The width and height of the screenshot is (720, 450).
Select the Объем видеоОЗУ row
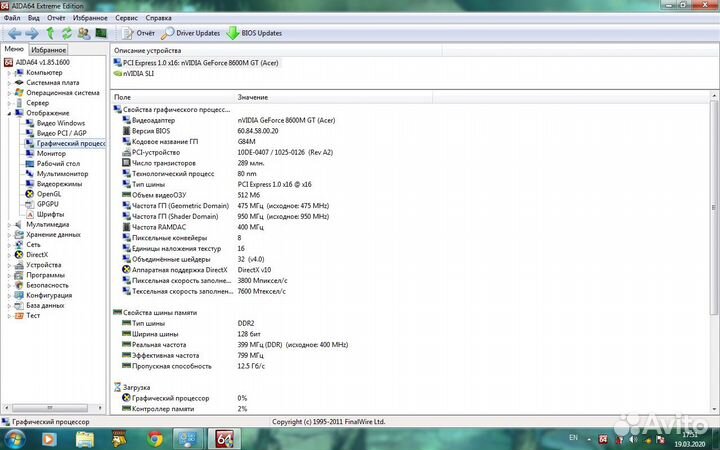pos(191,195)
